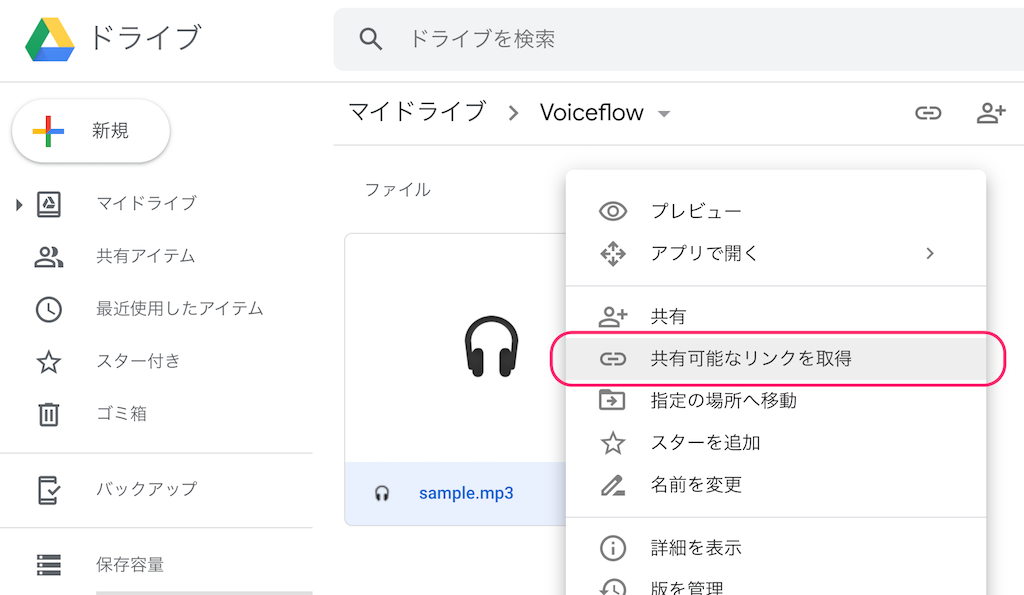This screenshot has width=1024, height=595.
Task: Click the header add-person share icon
Action: coord(991,113)
